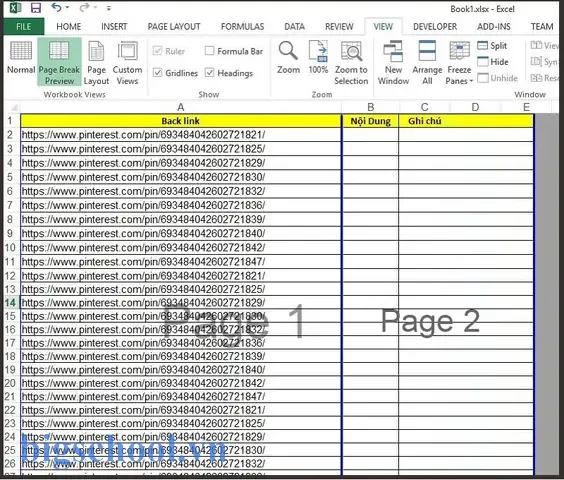Select column E header
Image resolution: width=564 pixels, height=480 pixels.
pyautogui.click(x=526, y=107)
